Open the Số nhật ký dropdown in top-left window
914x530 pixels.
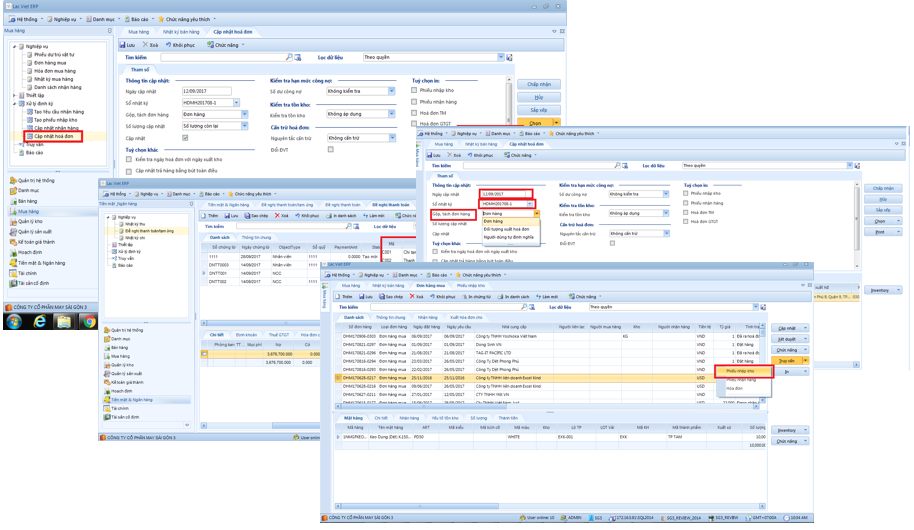[236, 103]
